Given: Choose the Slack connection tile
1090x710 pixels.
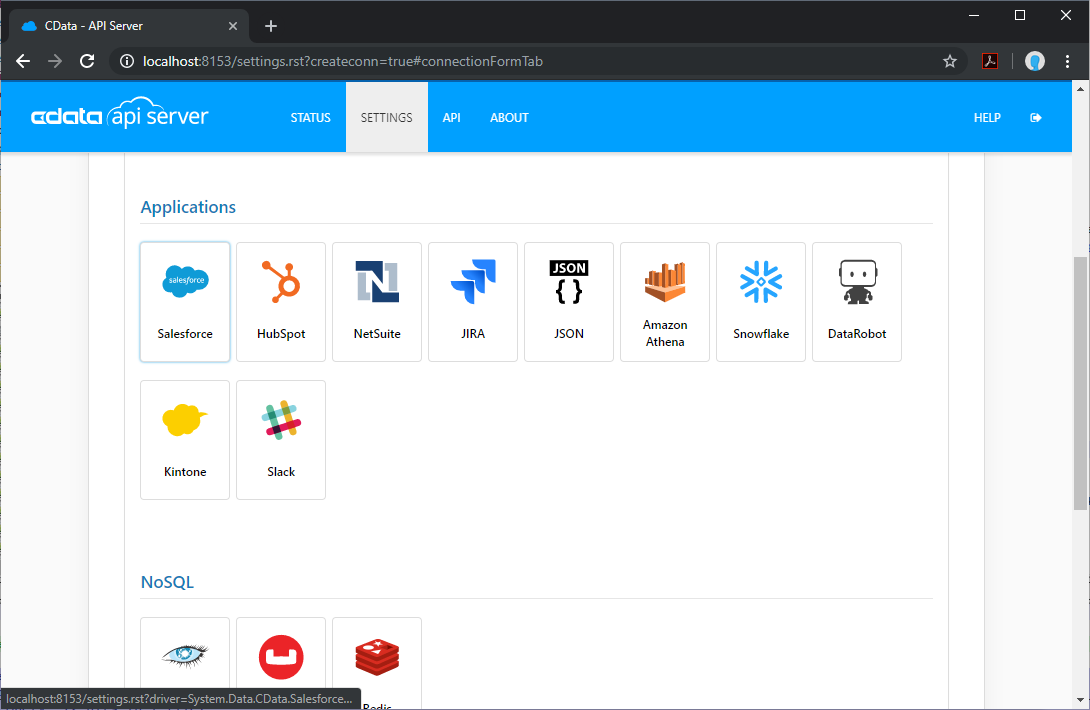Looking at the screenshot, I should (281, 439).
